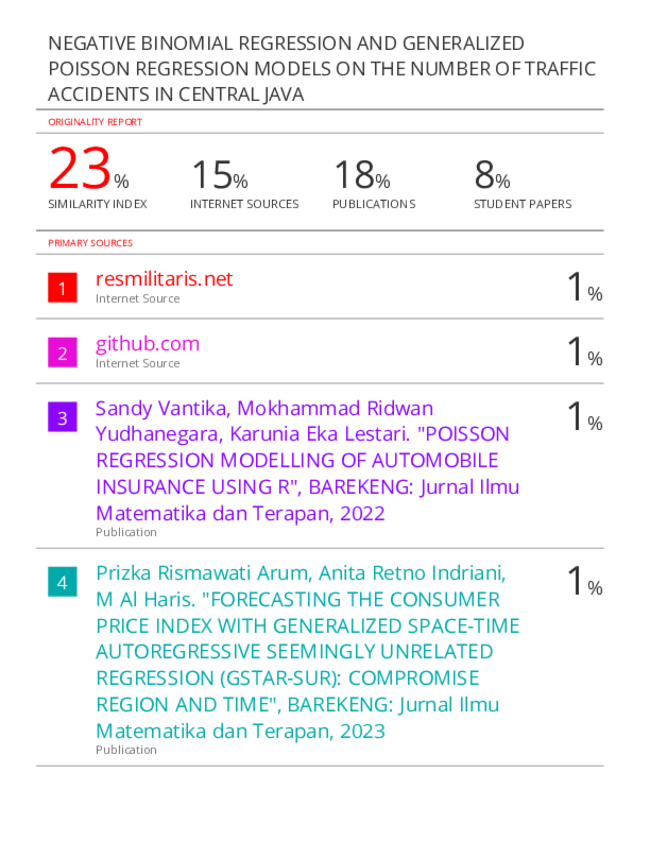Click the 1% match for source 3
The height and width of the screenshot is (841, 650).
[x=585, y=416]
